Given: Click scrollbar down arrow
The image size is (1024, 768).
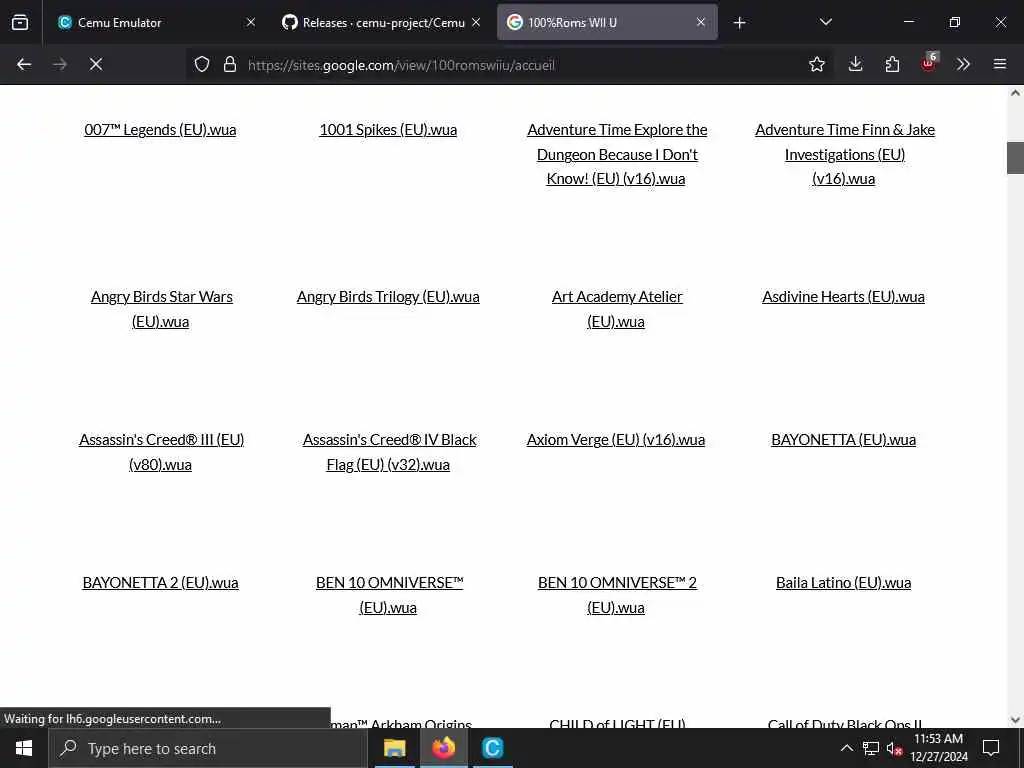Looking at the screenshot, I should (1015, 720).
